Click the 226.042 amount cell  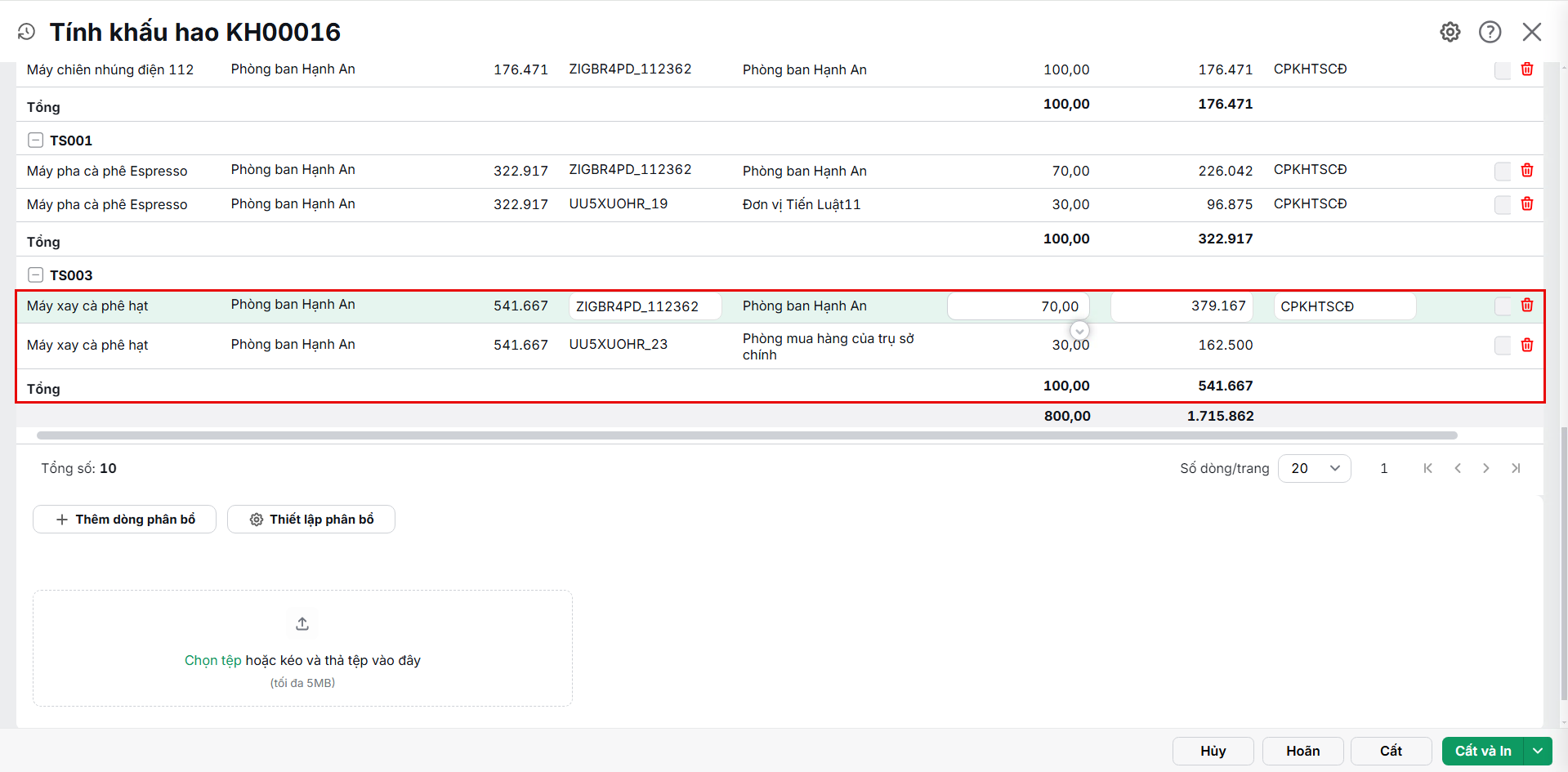(1226, 171)
